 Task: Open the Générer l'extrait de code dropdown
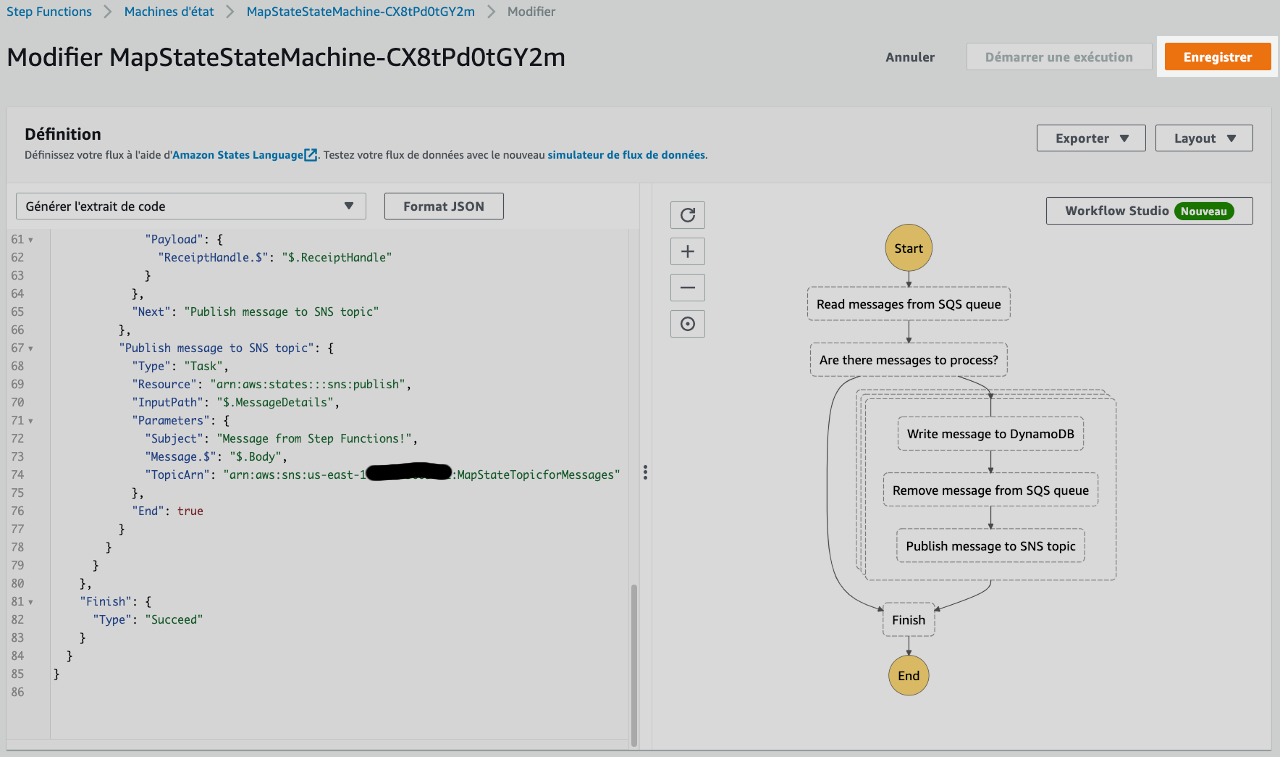point(192,206)
